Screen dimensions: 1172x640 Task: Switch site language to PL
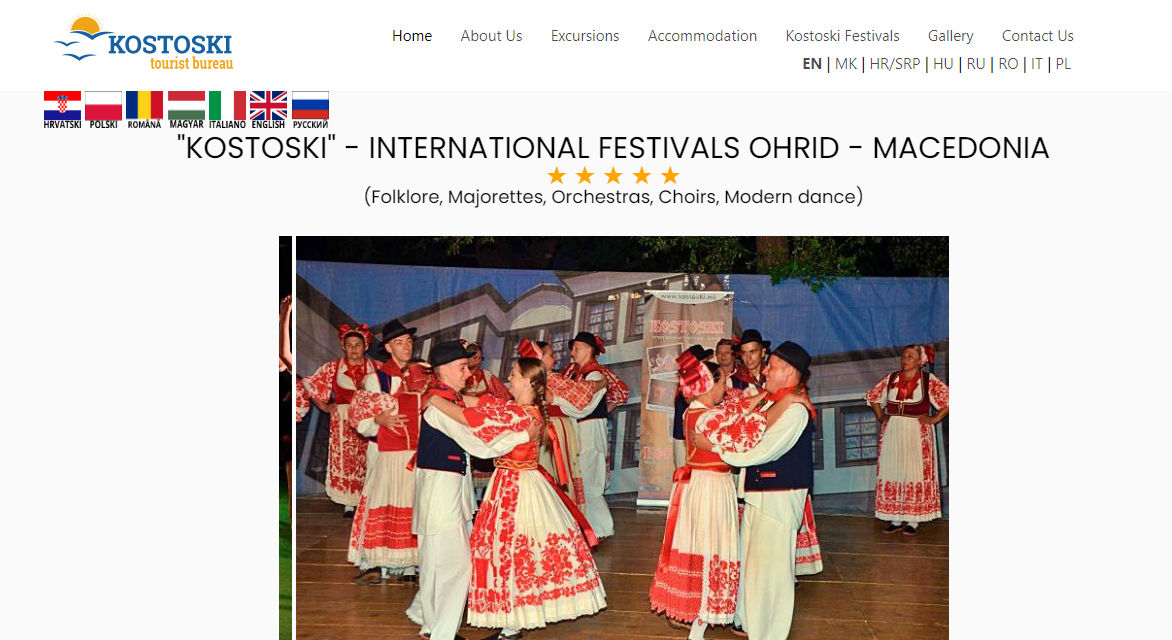click(x=1063, y=64)
